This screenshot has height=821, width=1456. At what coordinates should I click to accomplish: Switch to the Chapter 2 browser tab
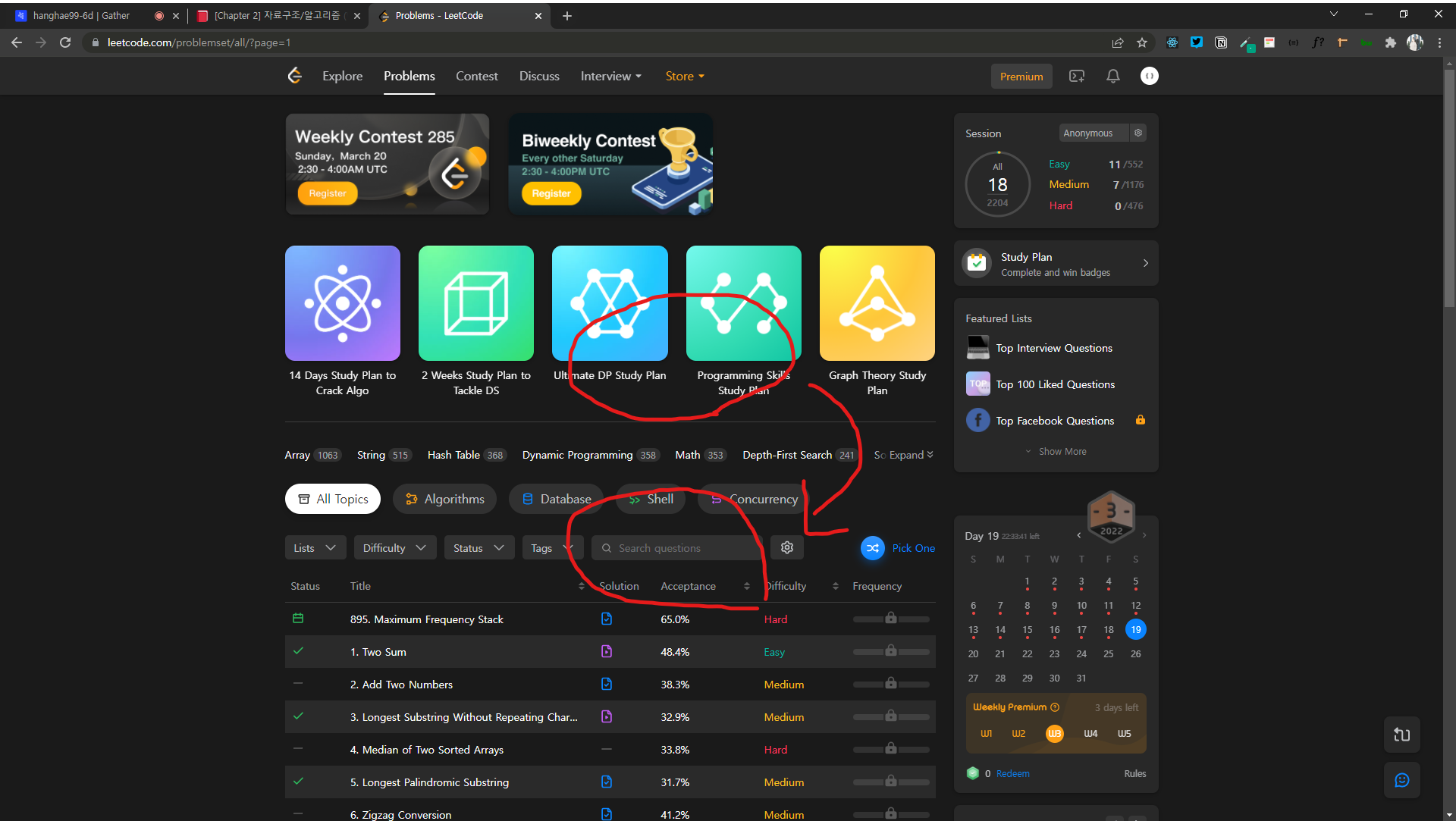point(277,15)
